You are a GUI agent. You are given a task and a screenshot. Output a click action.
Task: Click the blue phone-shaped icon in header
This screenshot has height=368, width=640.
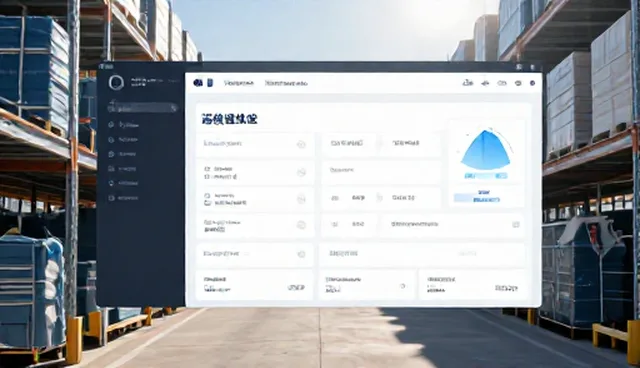tap(210, 83)
